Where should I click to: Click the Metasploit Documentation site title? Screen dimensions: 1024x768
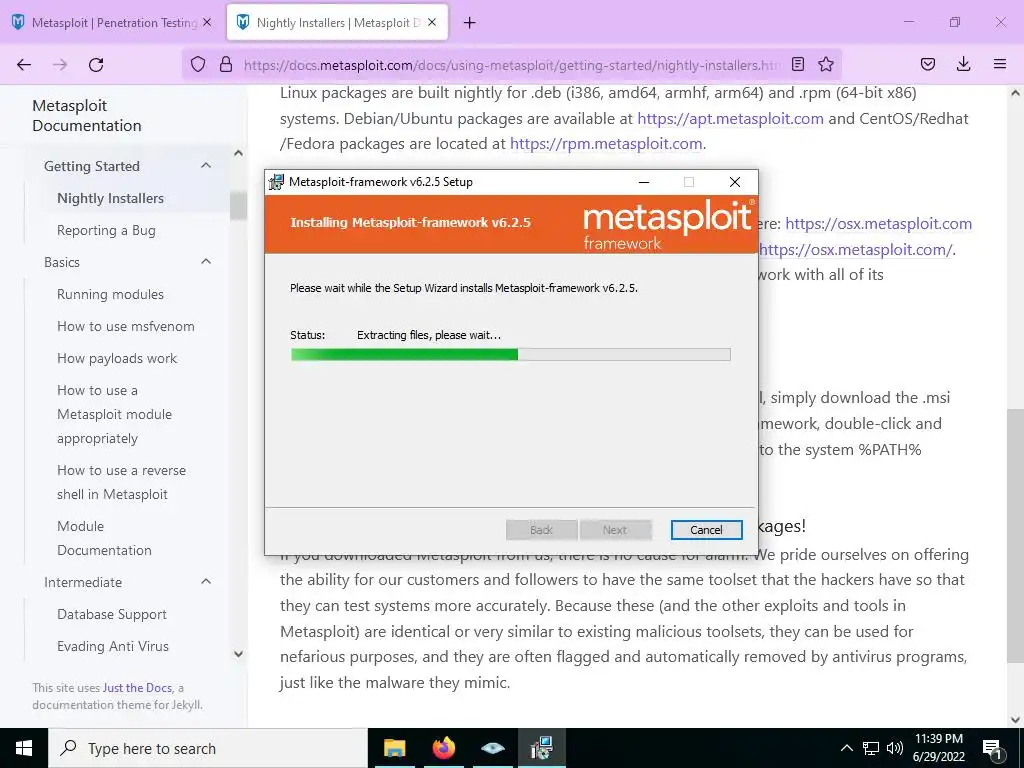87,116
